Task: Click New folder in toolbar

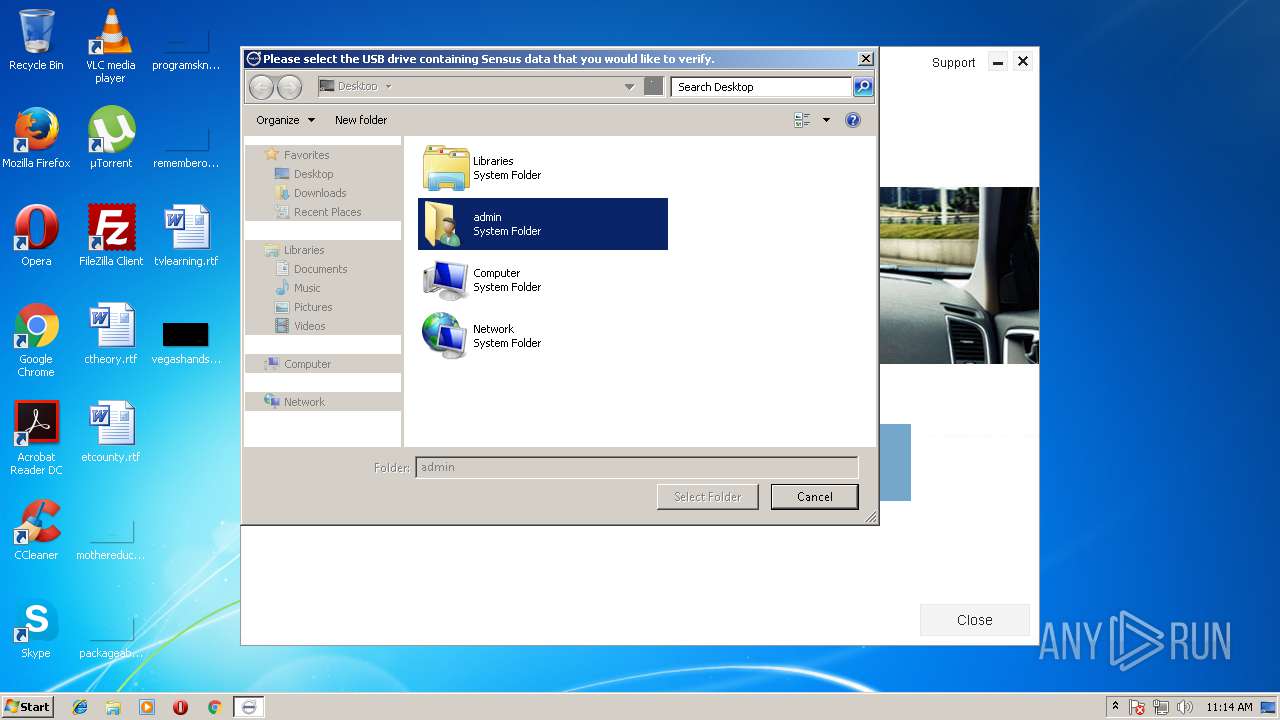Action: (x=361, y=120)
